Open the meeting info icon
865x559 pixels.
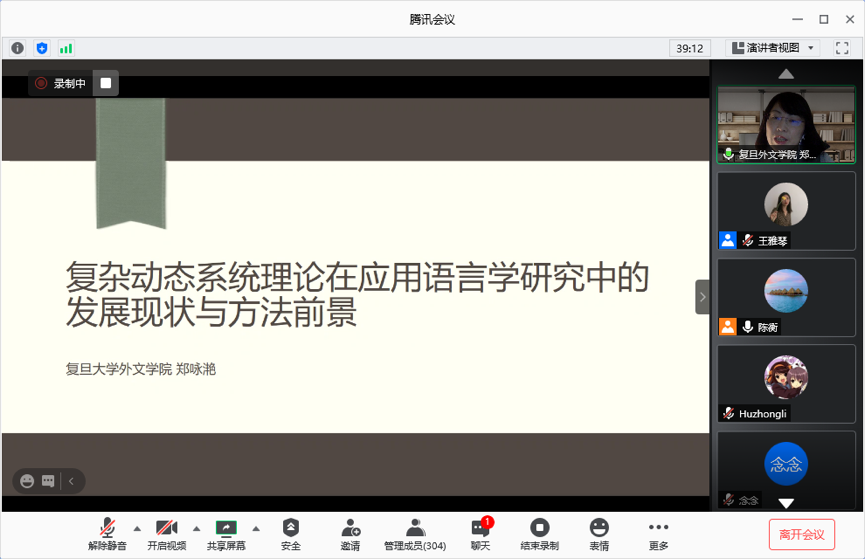(17, 48)
